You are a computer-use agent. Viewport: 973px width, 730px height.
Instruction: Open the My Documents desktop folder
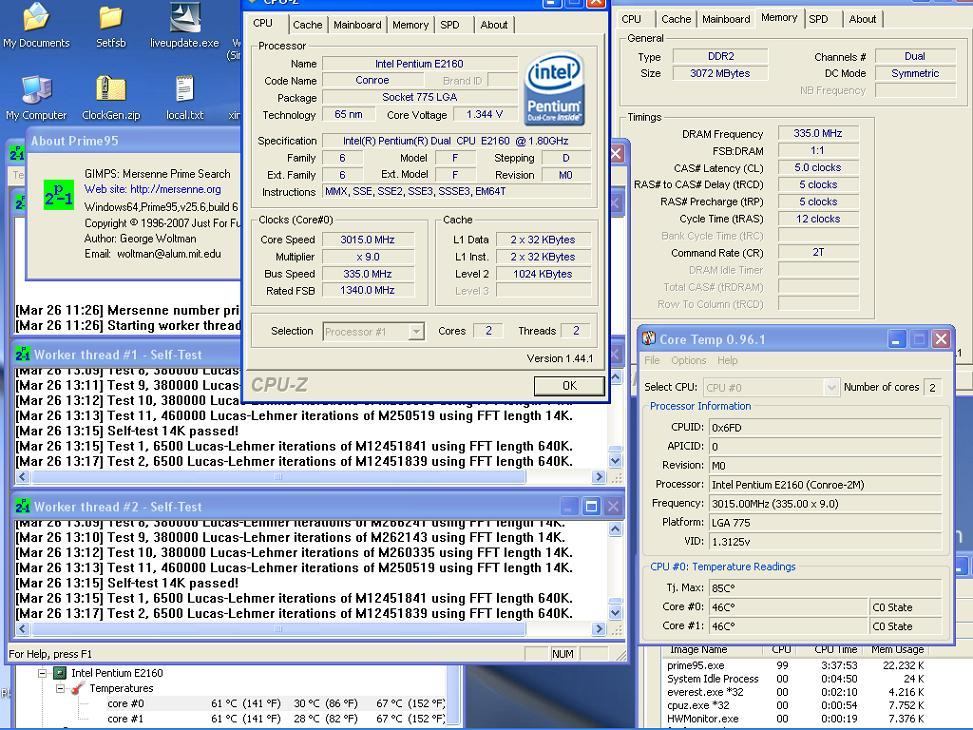coord(36,17)
